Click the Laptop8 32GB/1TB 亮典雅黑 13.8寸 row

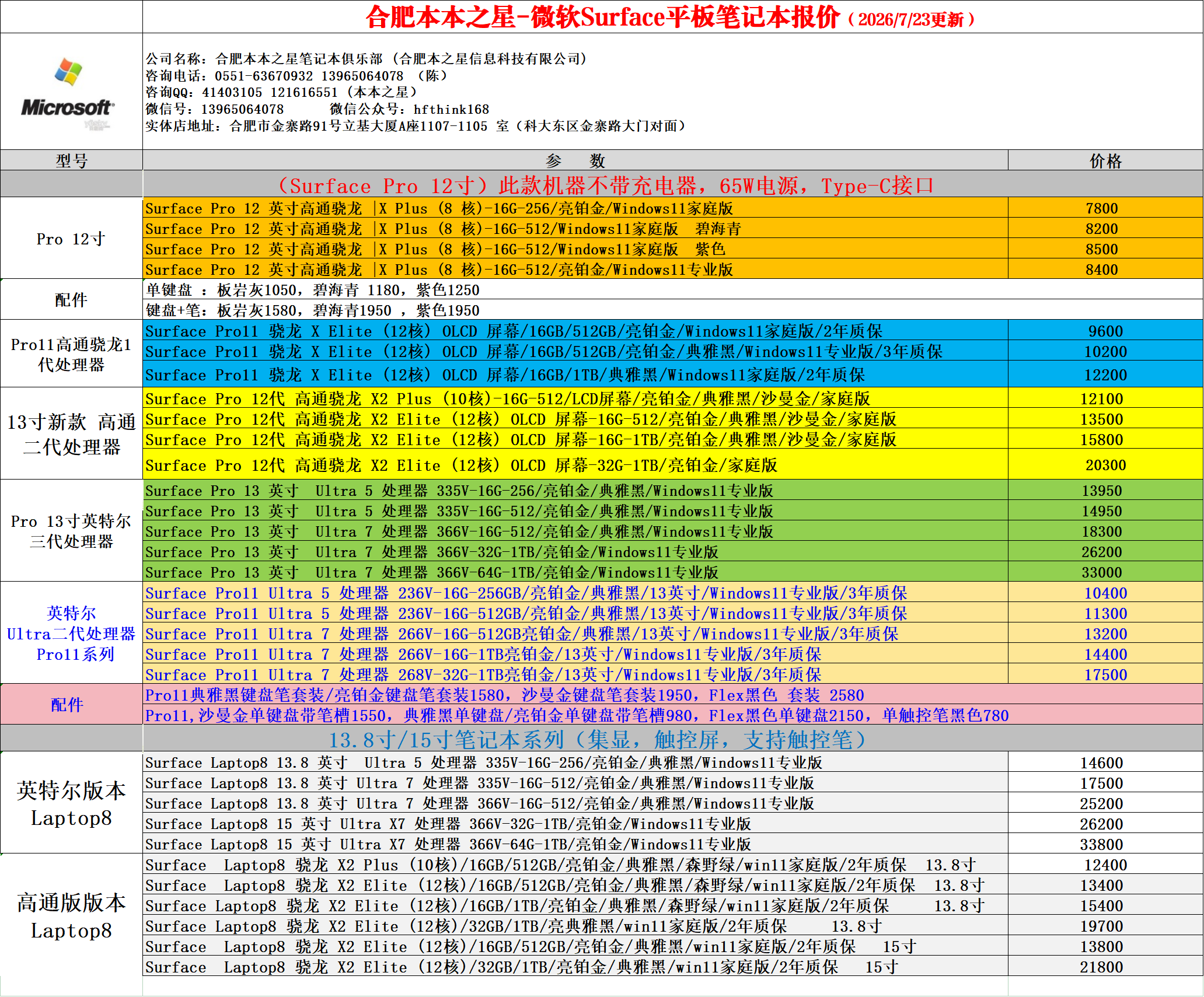tap(575, 926)
